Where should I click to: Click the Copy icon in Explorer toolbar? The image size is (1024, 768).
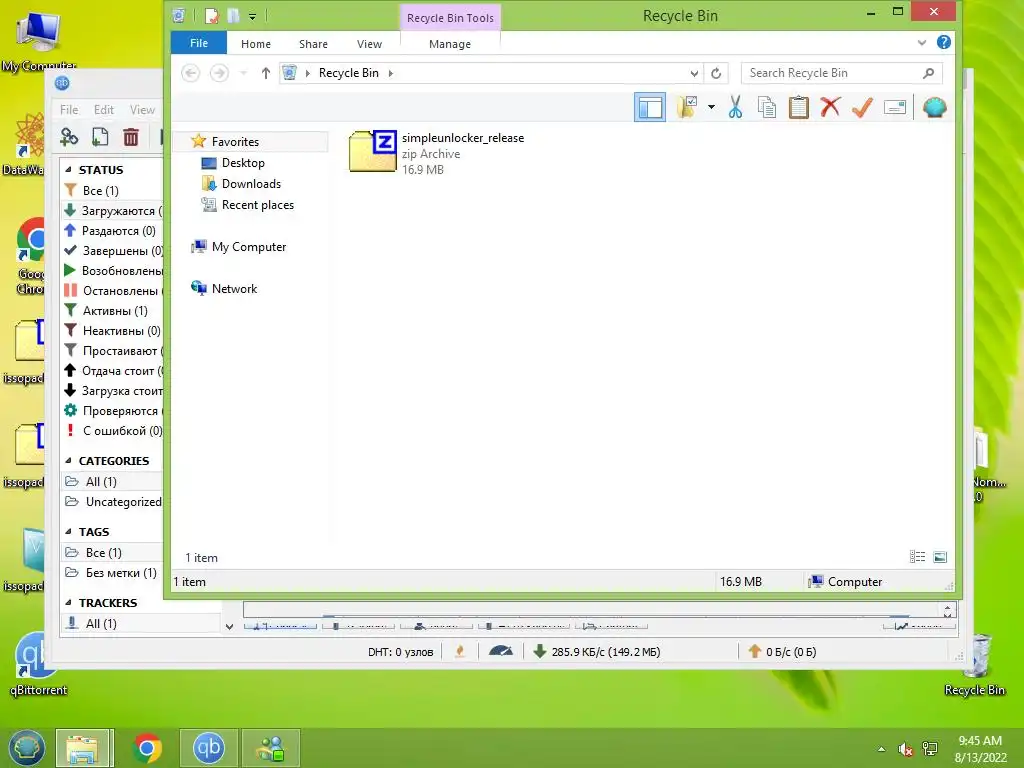(x=767, y=107)
